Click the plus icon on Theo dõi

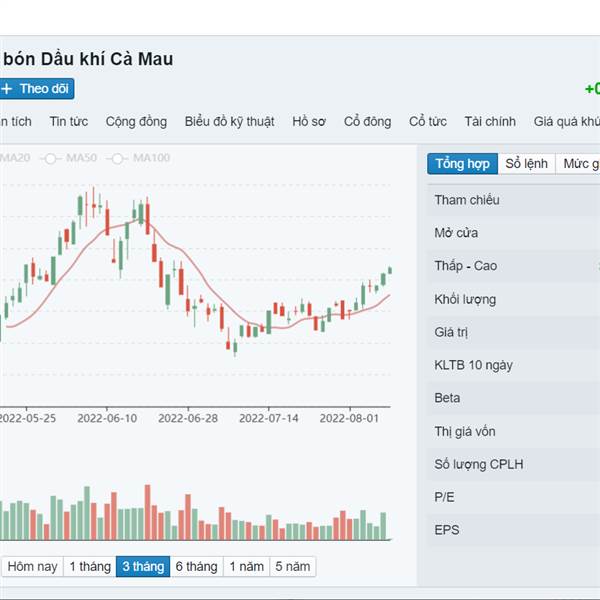7,89
